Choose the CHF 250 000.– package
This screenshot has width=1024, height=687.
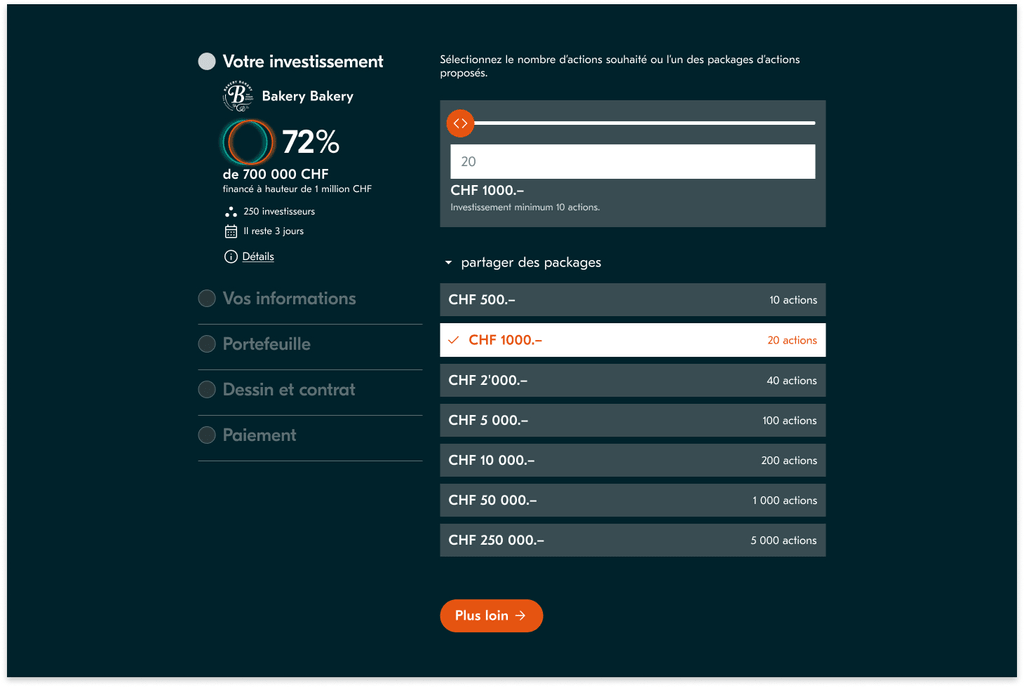coord(632,540)
